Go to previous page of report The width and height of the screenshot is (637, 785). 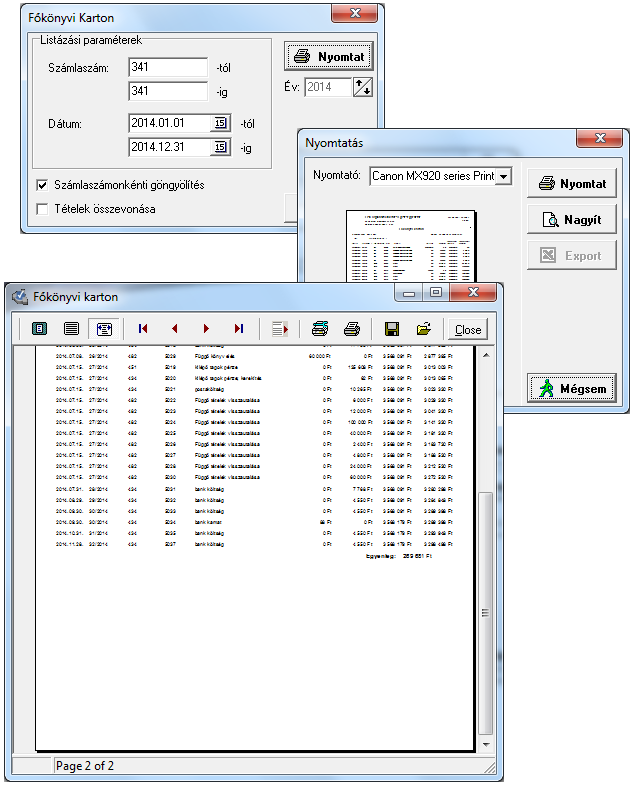(x=175, y=329)
